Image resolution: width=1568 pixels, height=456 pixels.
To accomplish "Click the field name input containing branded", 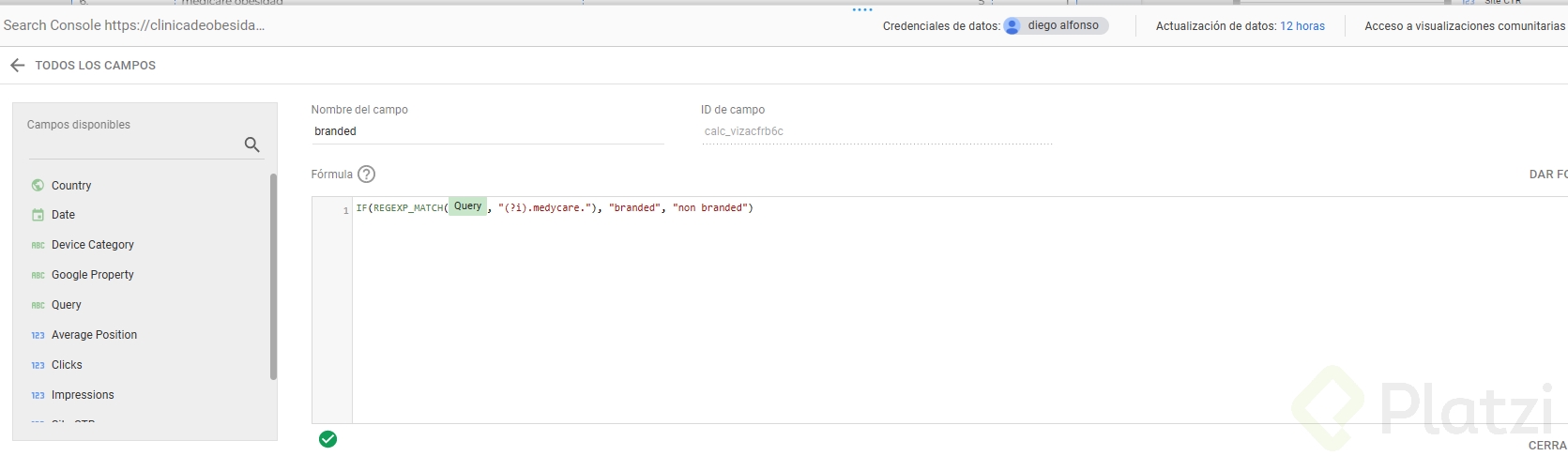I will (x=486, y=131).
